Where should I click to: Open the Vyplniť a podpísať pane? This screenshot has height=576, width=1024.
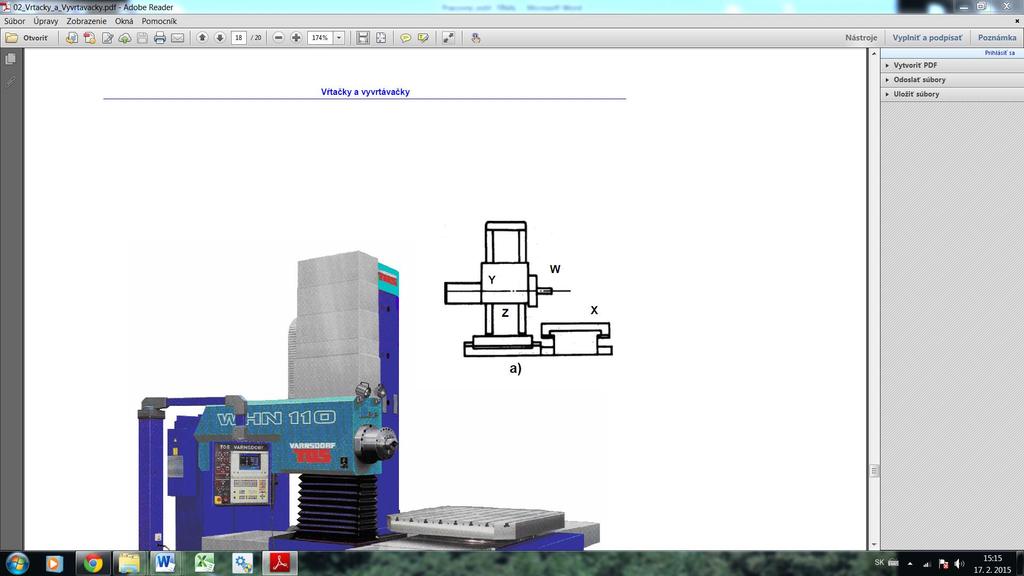point(927,38)
